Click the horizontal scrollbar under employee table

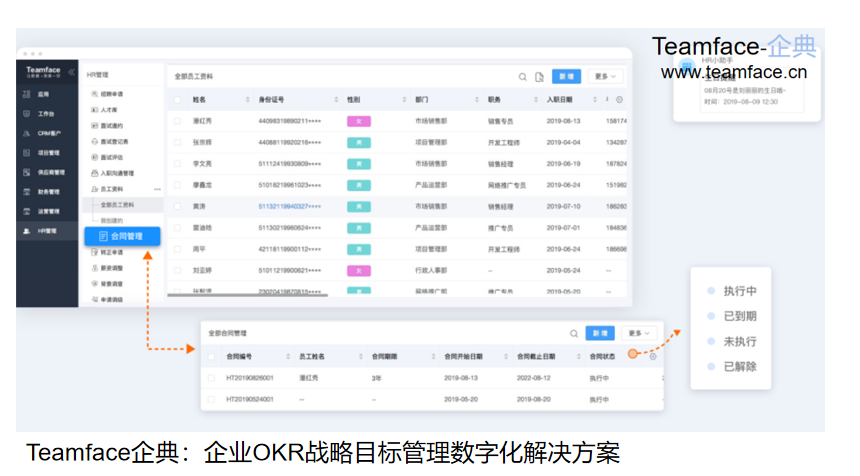click(248, 296)
